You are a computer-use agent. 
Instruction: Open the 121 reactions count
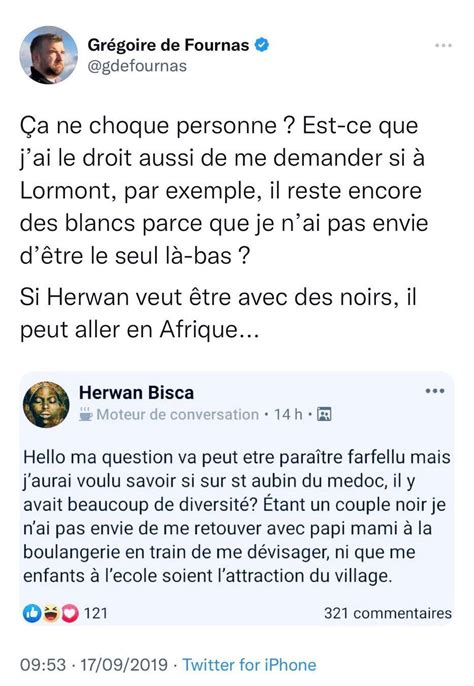(95, 613)
